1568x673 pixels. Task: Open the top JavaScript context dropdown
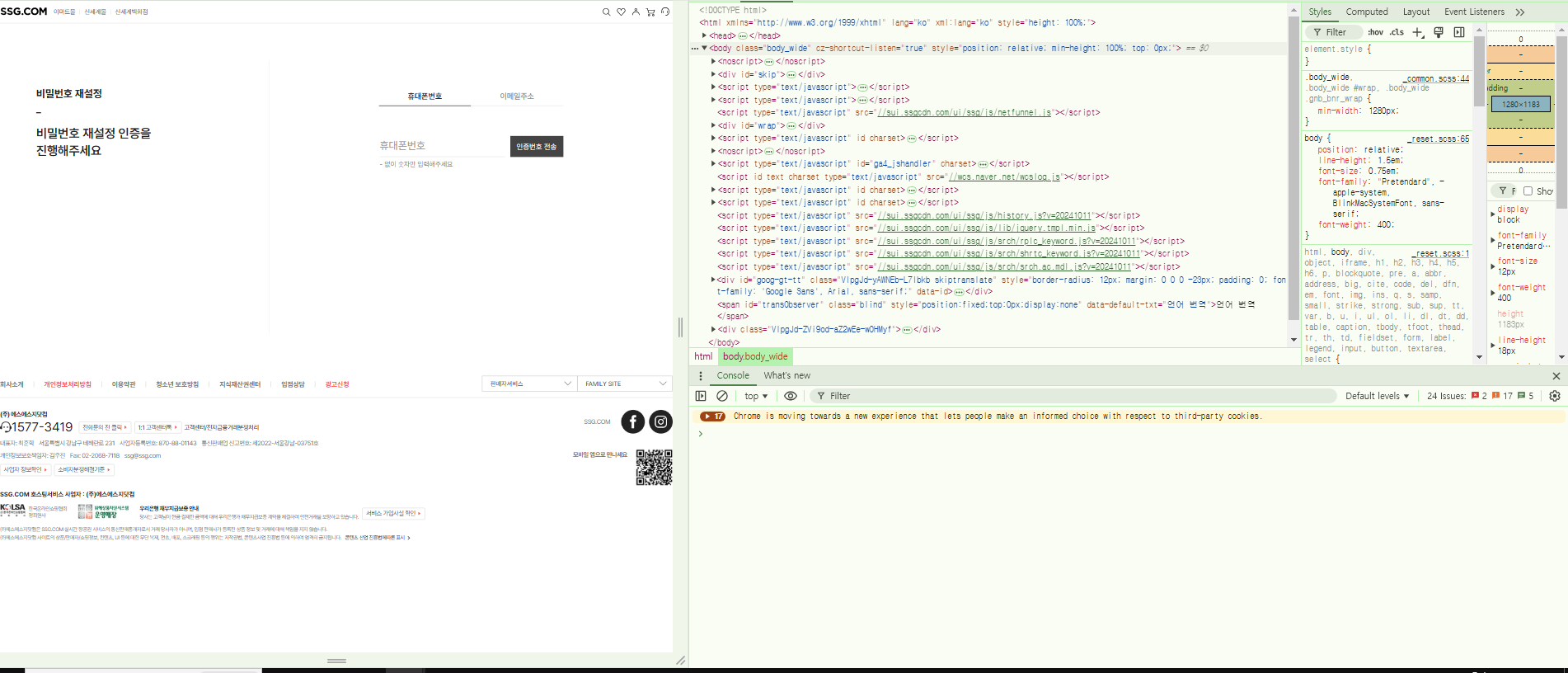[756, 396]
